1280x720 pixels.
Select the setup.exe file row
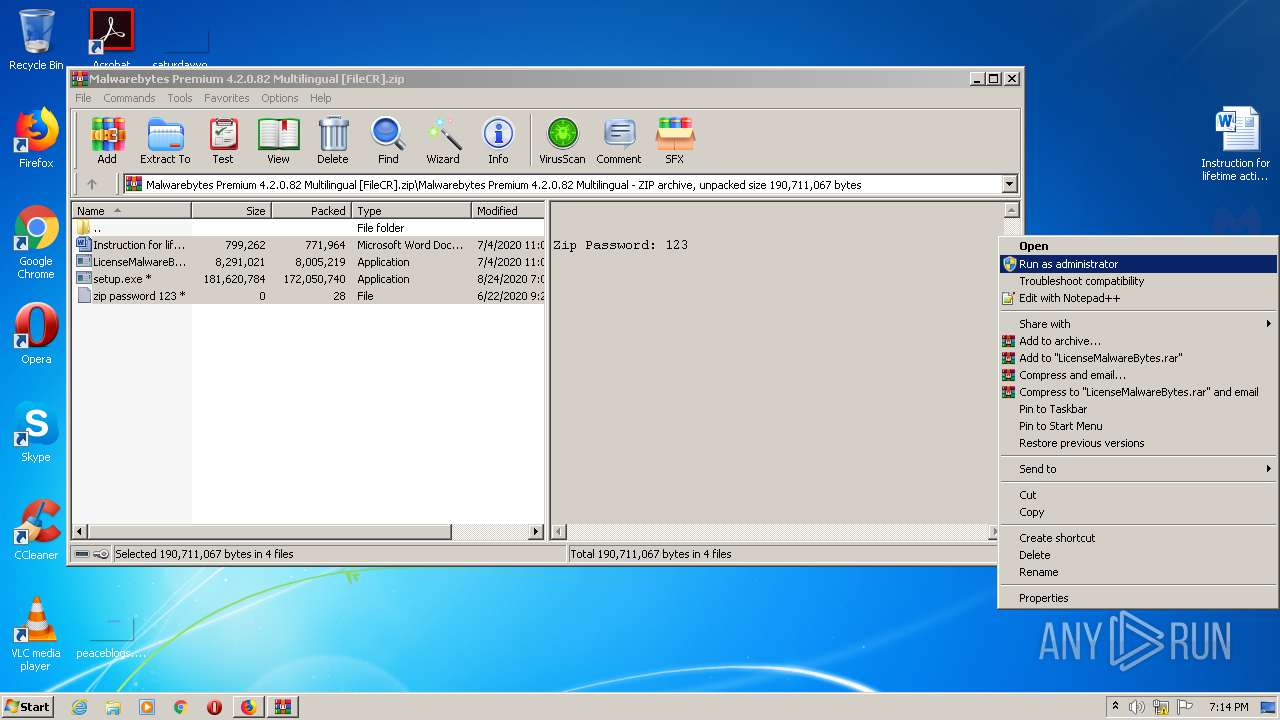pyautogui.click(x=309, y=279)
